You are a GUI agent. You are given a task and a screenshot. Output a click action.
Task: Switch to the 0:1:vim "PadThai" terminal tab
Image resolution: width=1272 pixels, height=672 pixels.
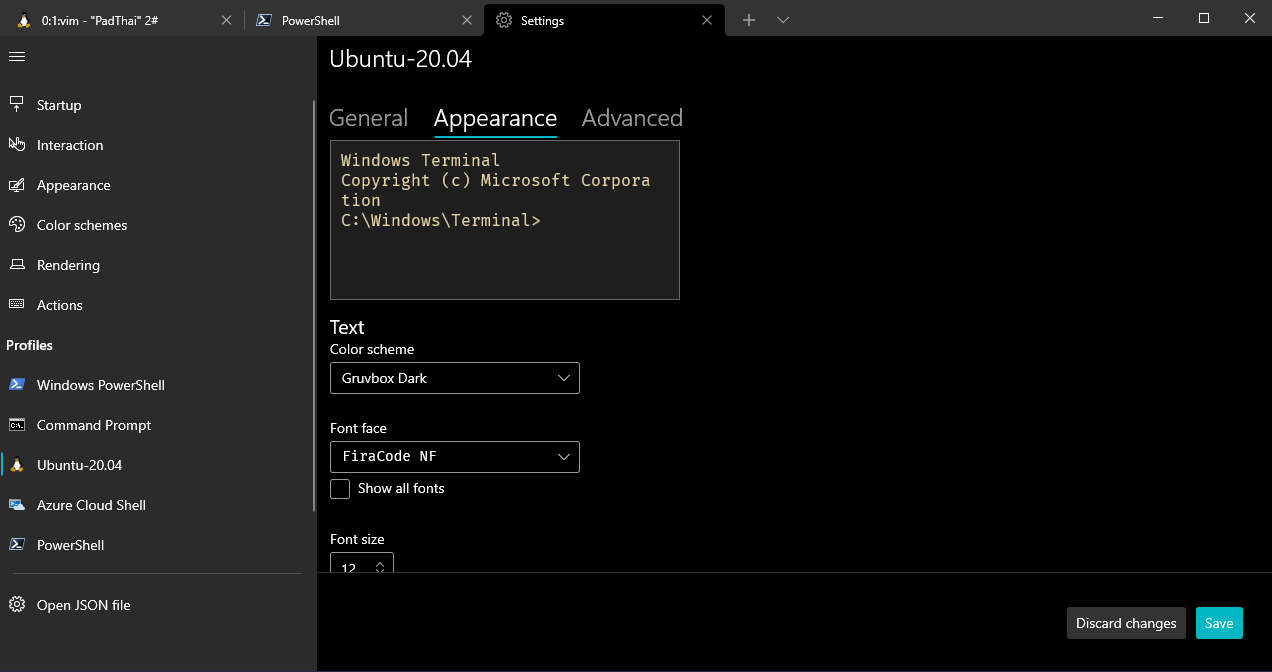pos(123,20)
